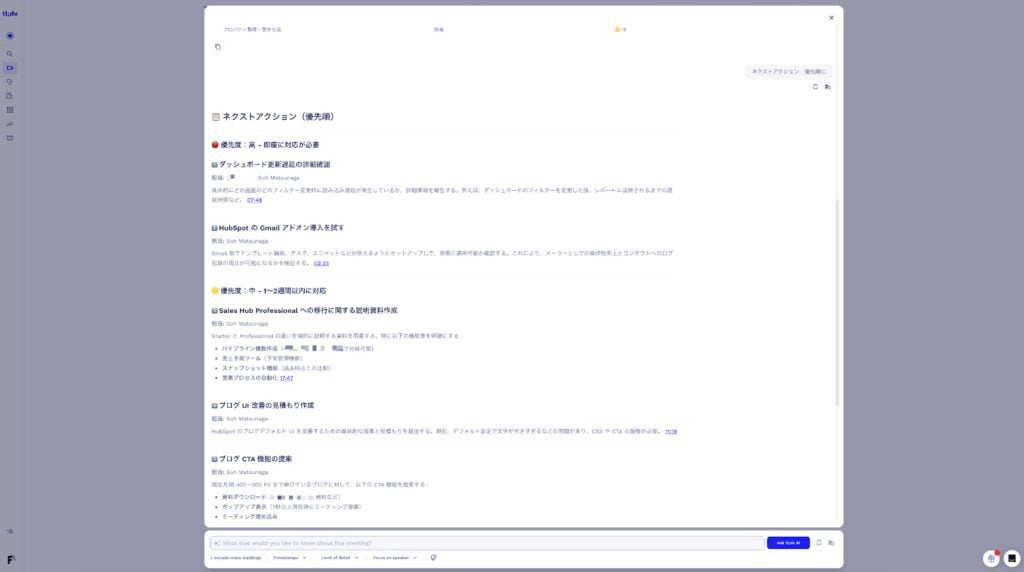Screen dimensions: 1024x572
Task: Jump to timestamp 07:48 link
Action: click(x=254, y=200)
